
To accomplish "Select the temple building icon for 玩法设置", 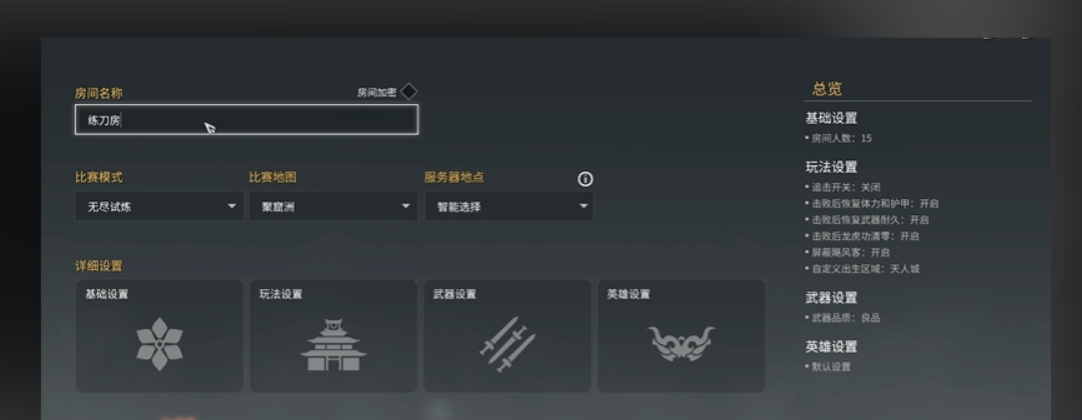I will [x=333, y=344].
